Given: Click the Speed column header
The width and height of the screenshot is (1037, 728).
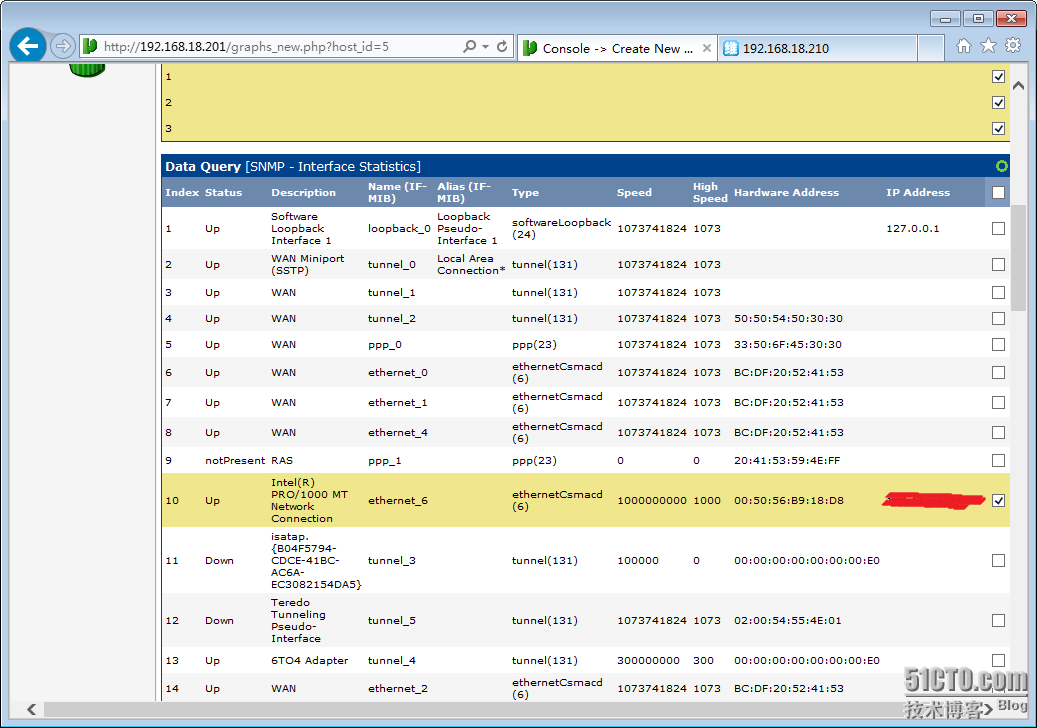Looking at the screenshot, I should tap(634, 192).
